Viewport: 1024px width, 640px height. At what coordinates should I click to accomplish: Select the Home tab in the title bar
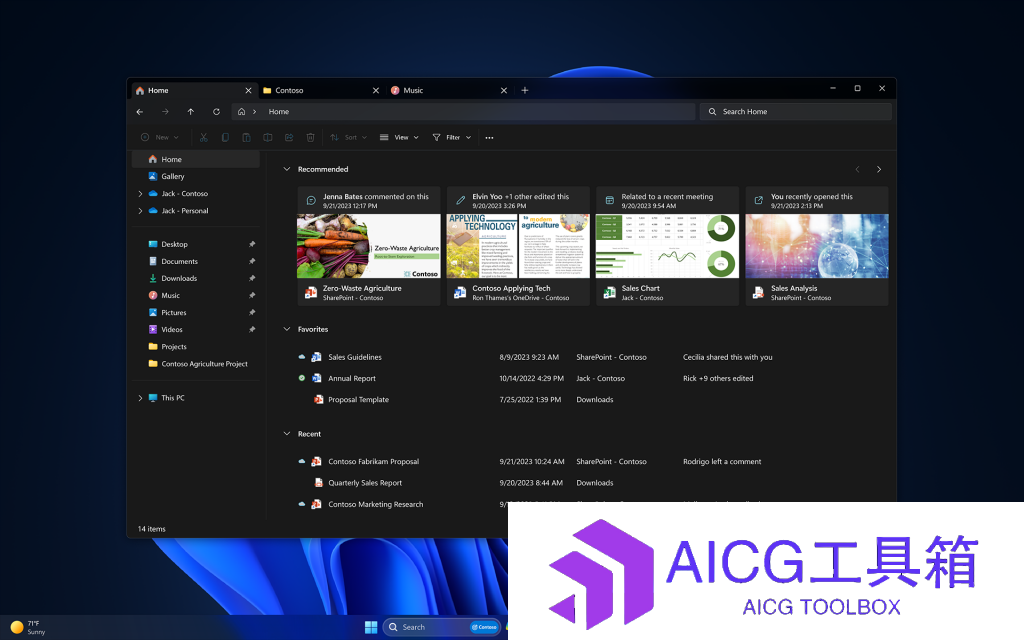pos(194,90)
